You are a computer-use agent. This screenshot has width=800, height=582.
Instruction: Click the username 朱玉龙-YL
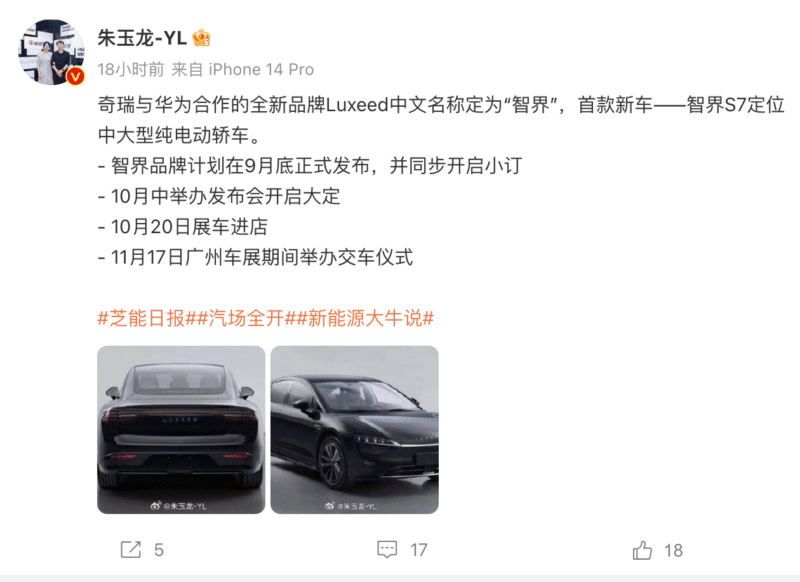(142, 38)
